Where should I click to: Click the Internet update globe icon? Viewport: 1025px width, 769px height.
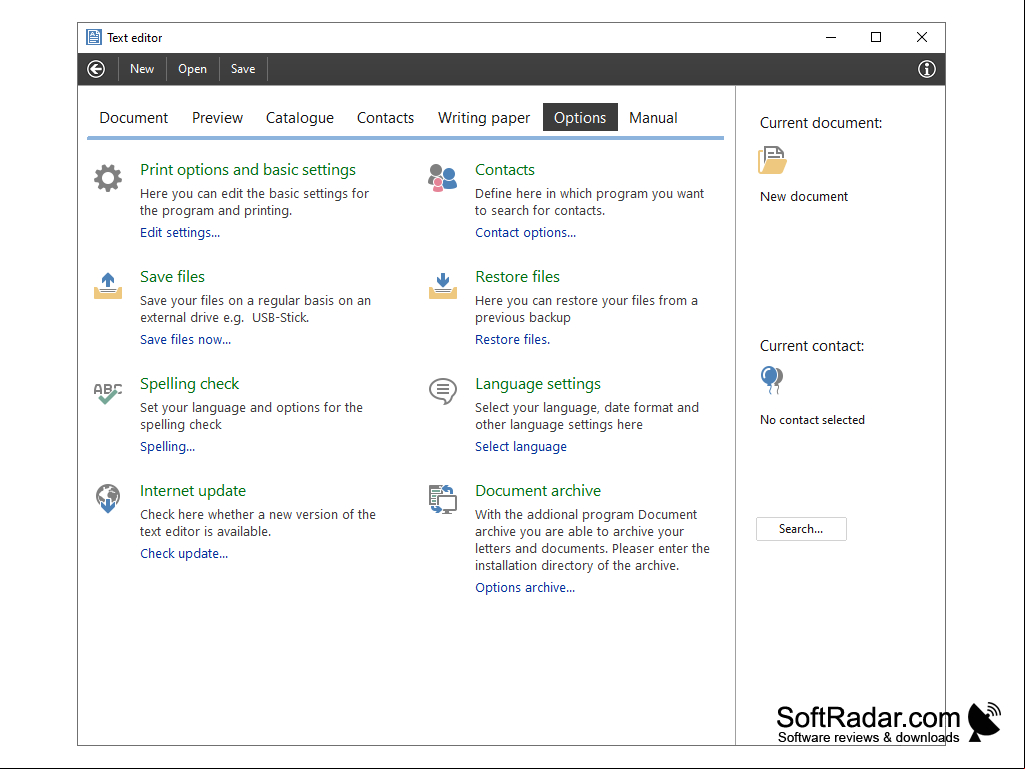108,499
